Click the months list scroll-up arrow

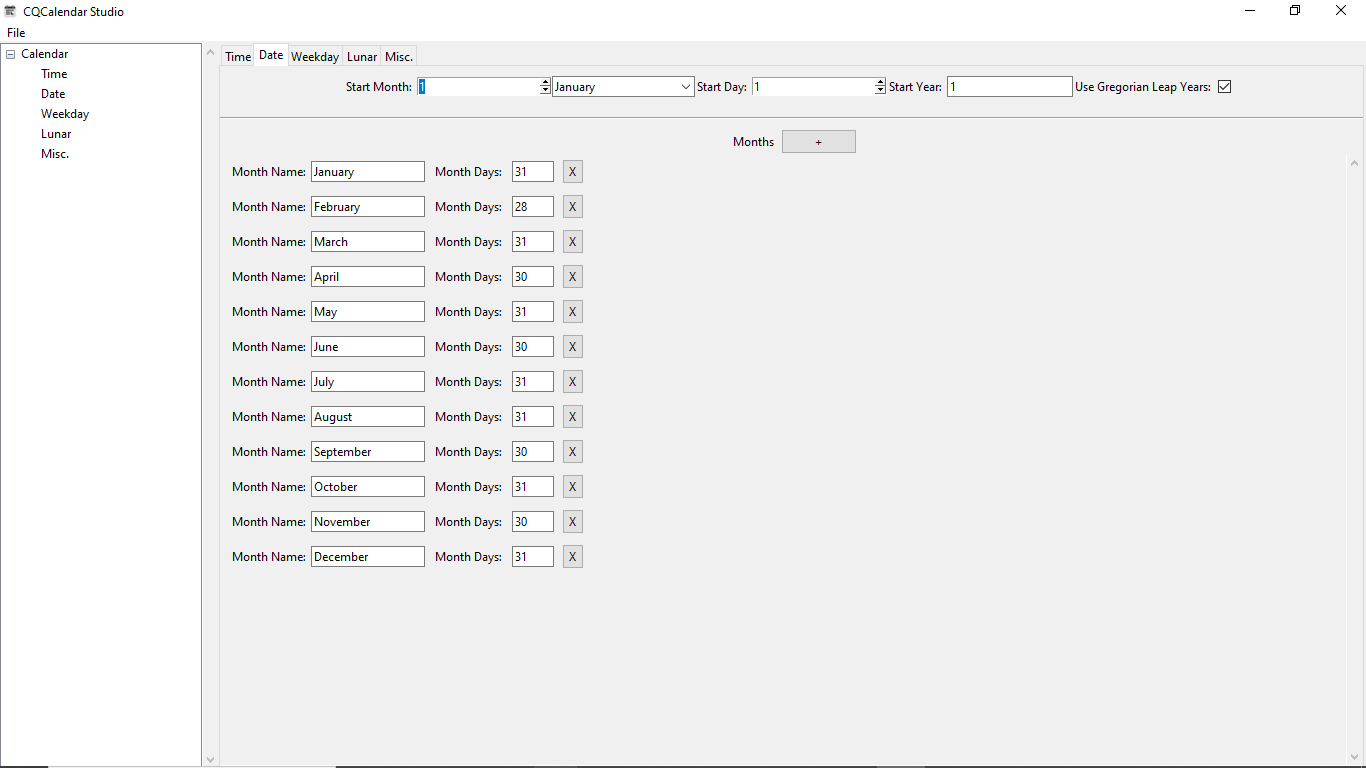tap(1355, 163)
